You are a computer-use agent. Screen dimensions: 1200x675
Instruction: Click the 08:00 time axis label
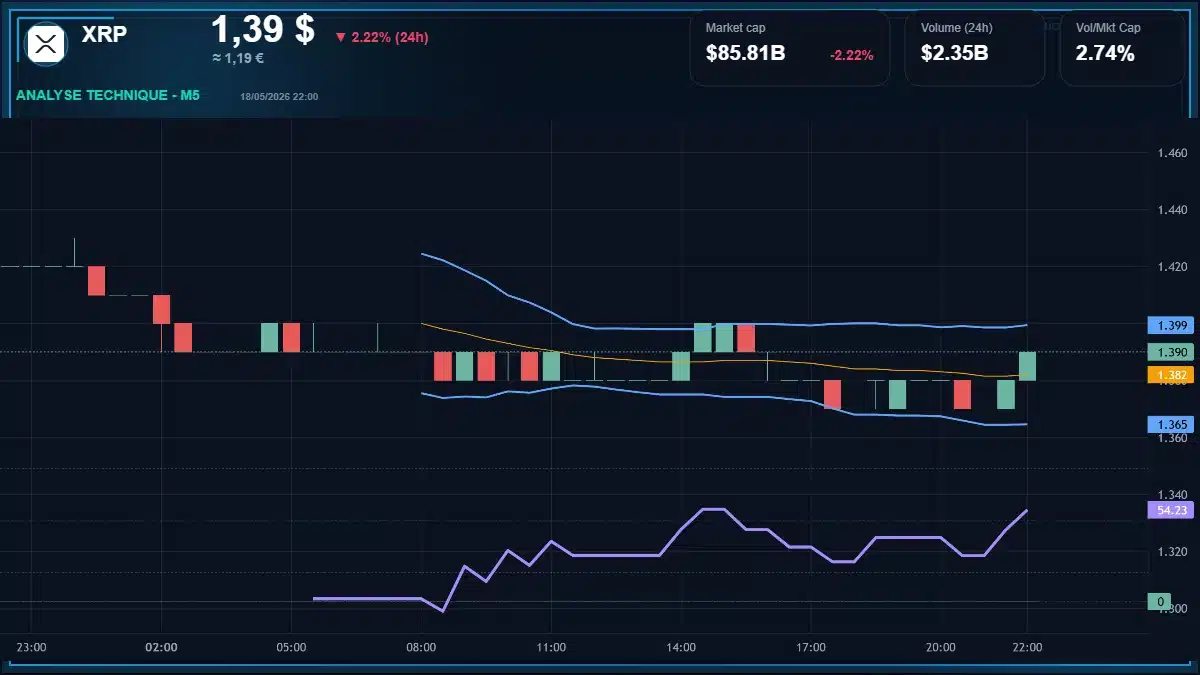click(421, 647)
